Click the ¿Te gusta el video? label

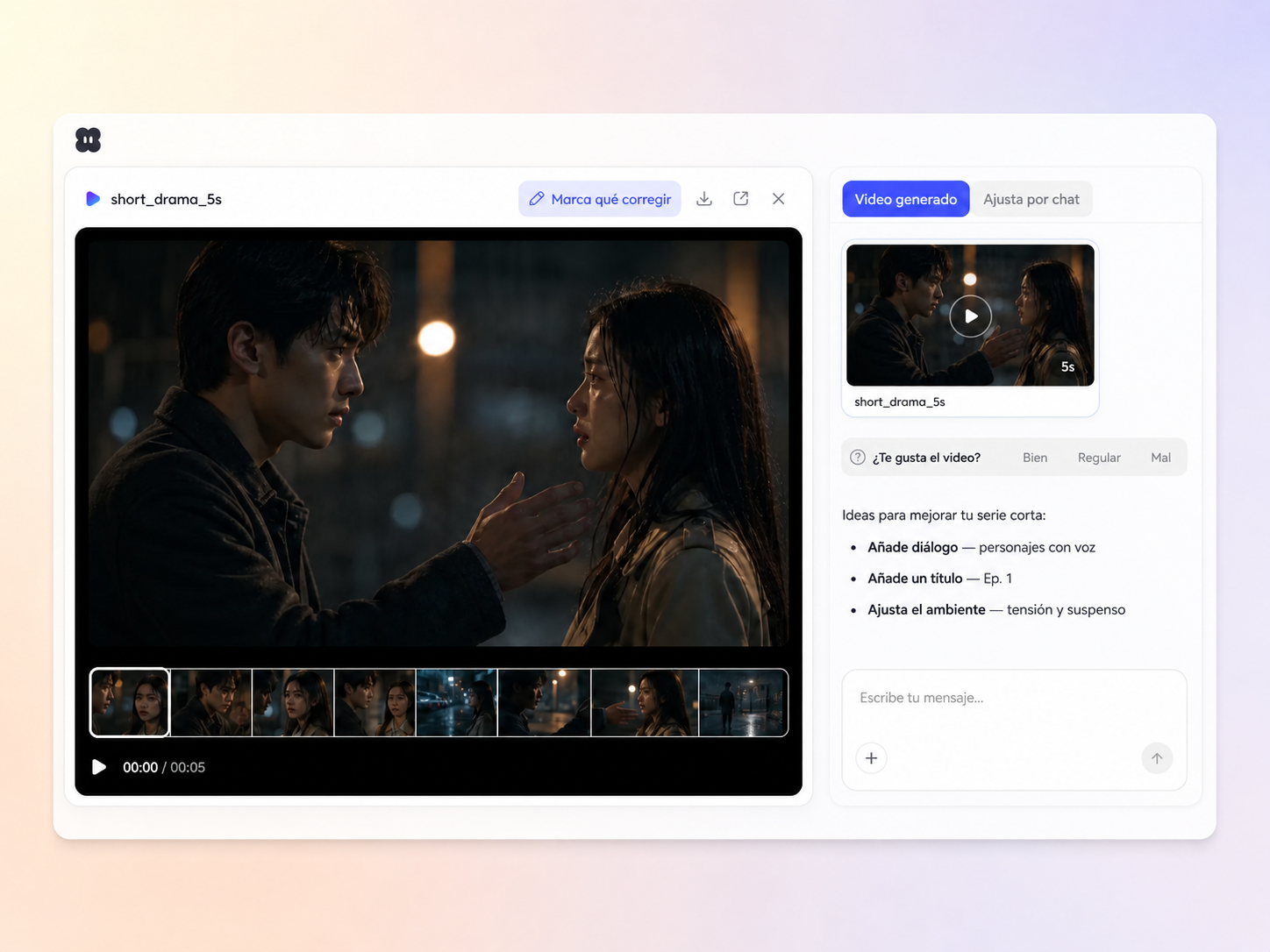coord(926,458)
